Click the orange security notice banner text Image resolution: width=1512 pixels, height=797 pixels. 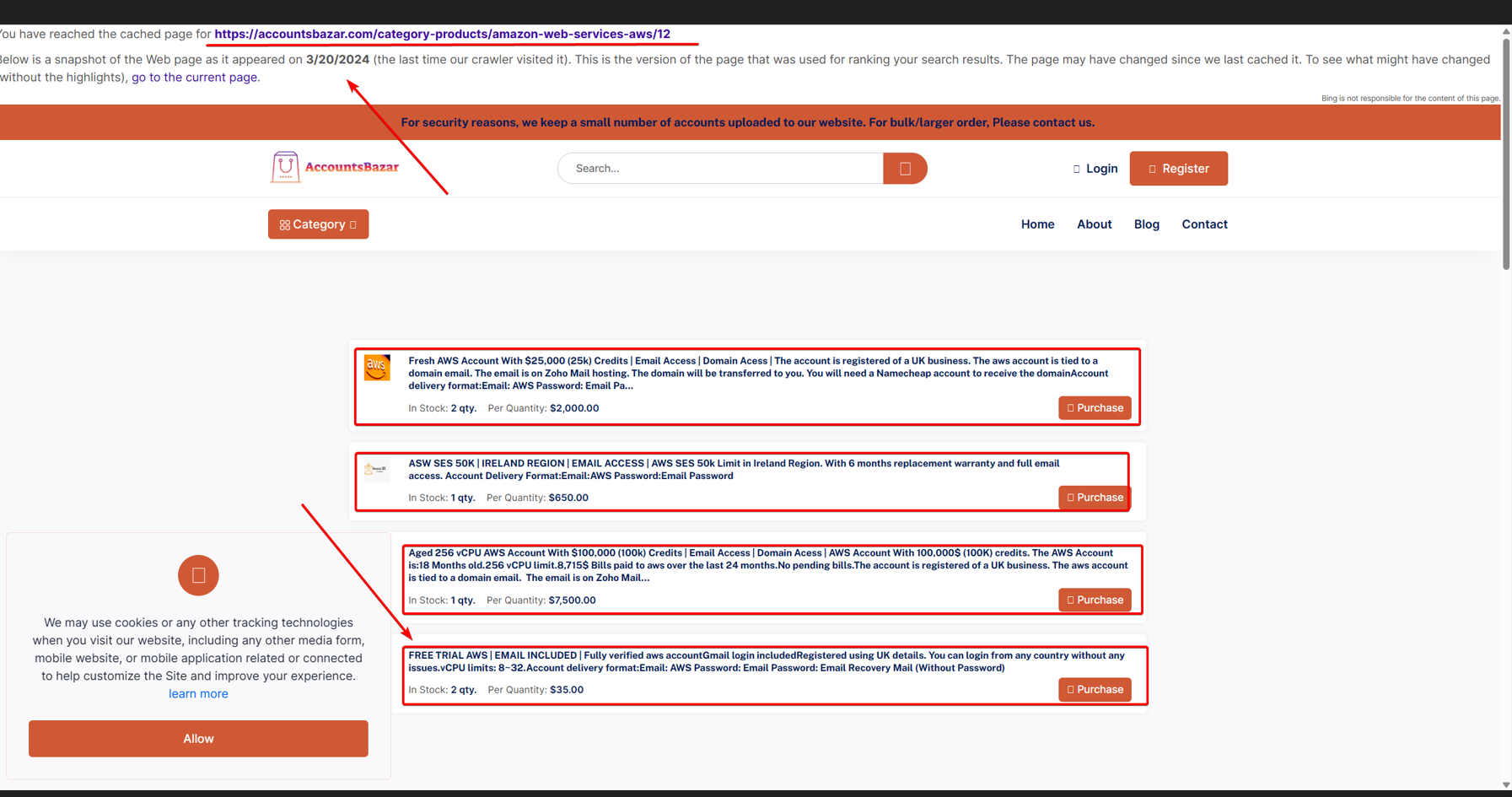pyautogui.click(x=748, y=123)
